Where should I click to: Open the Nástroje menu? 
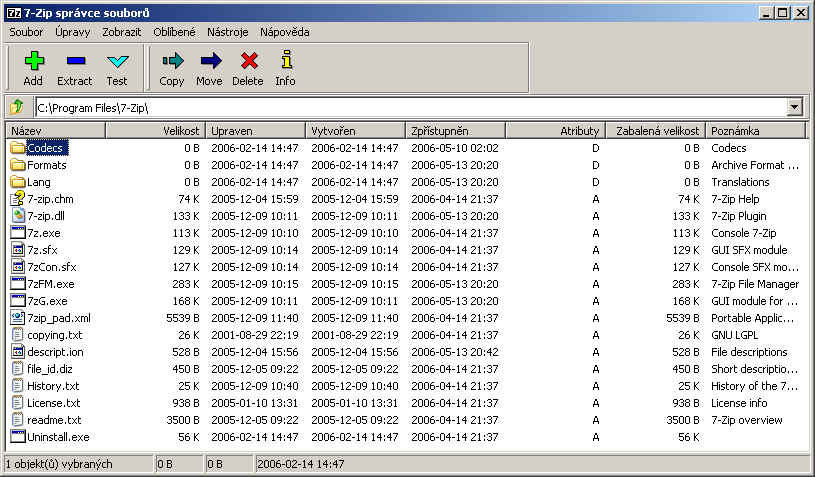(227, 32)
